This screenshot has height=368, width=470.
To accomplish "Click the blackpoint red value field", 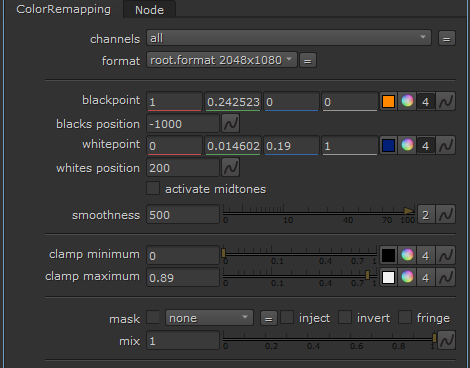I will click(174, 101).
